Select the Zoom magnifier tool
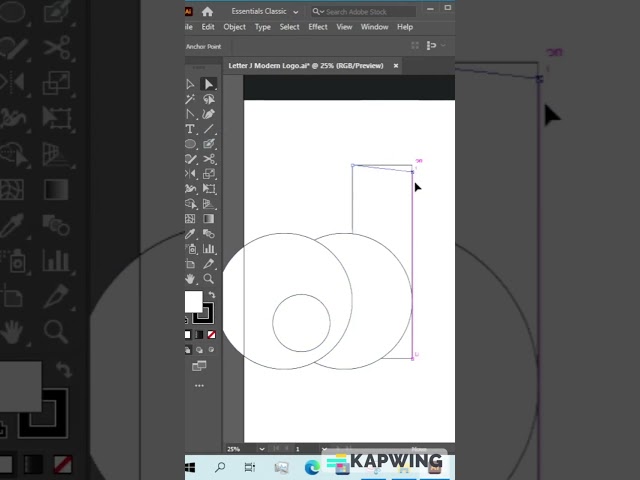Image resolution: width=640 pixels, height=480 pixels. pyautogui.click(x=209, y=279)
